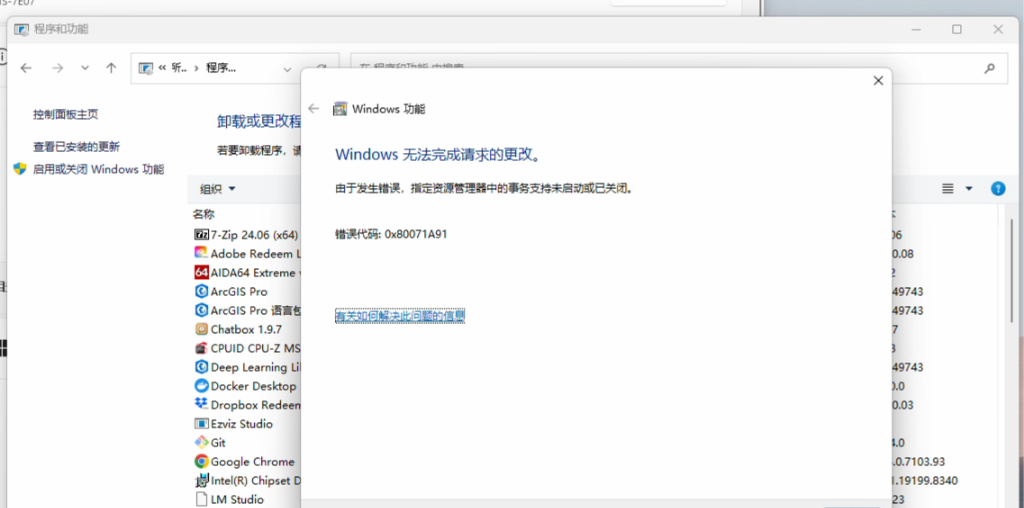This screenshot has height=508, width=1024.
Task: Click the AIDA64 Extreme red icon
Action: pyautogui.click(x=201, y=272)
